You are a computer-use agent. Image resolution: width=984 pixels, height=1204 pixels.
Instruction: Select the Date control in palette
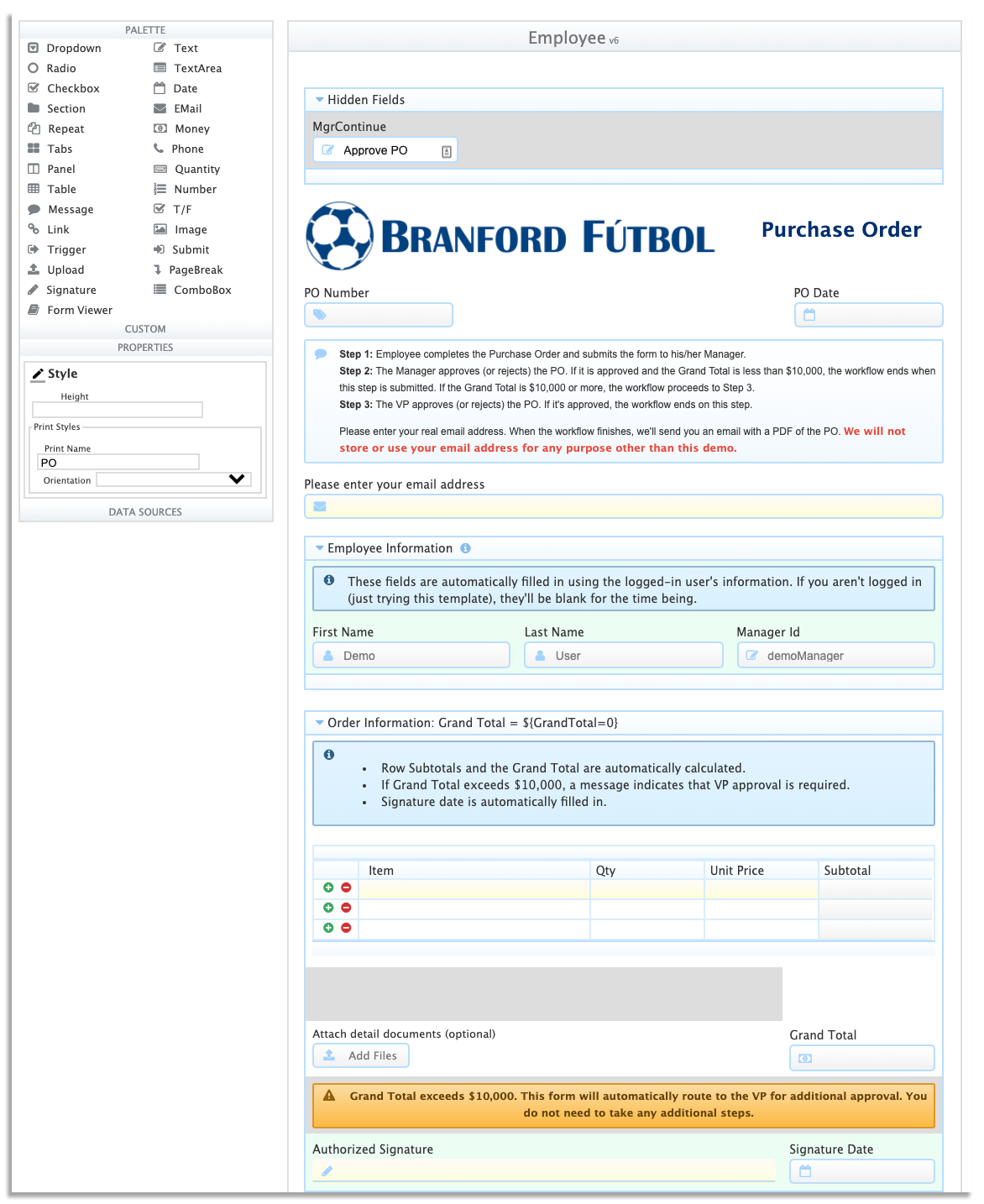pos(175,88)
